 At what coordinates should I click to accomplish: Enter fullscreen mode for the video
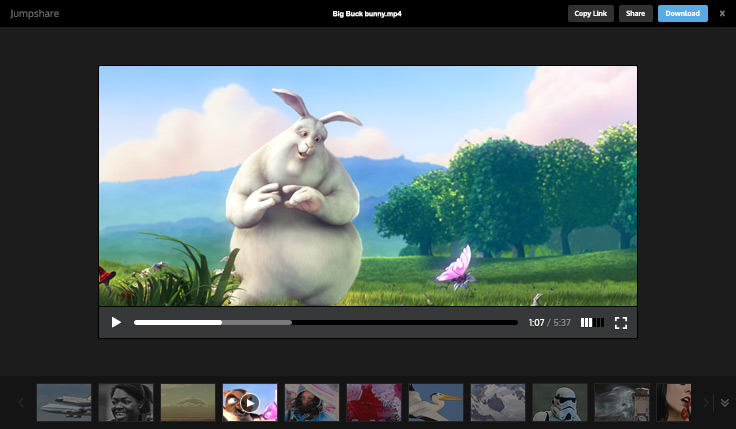621,322
